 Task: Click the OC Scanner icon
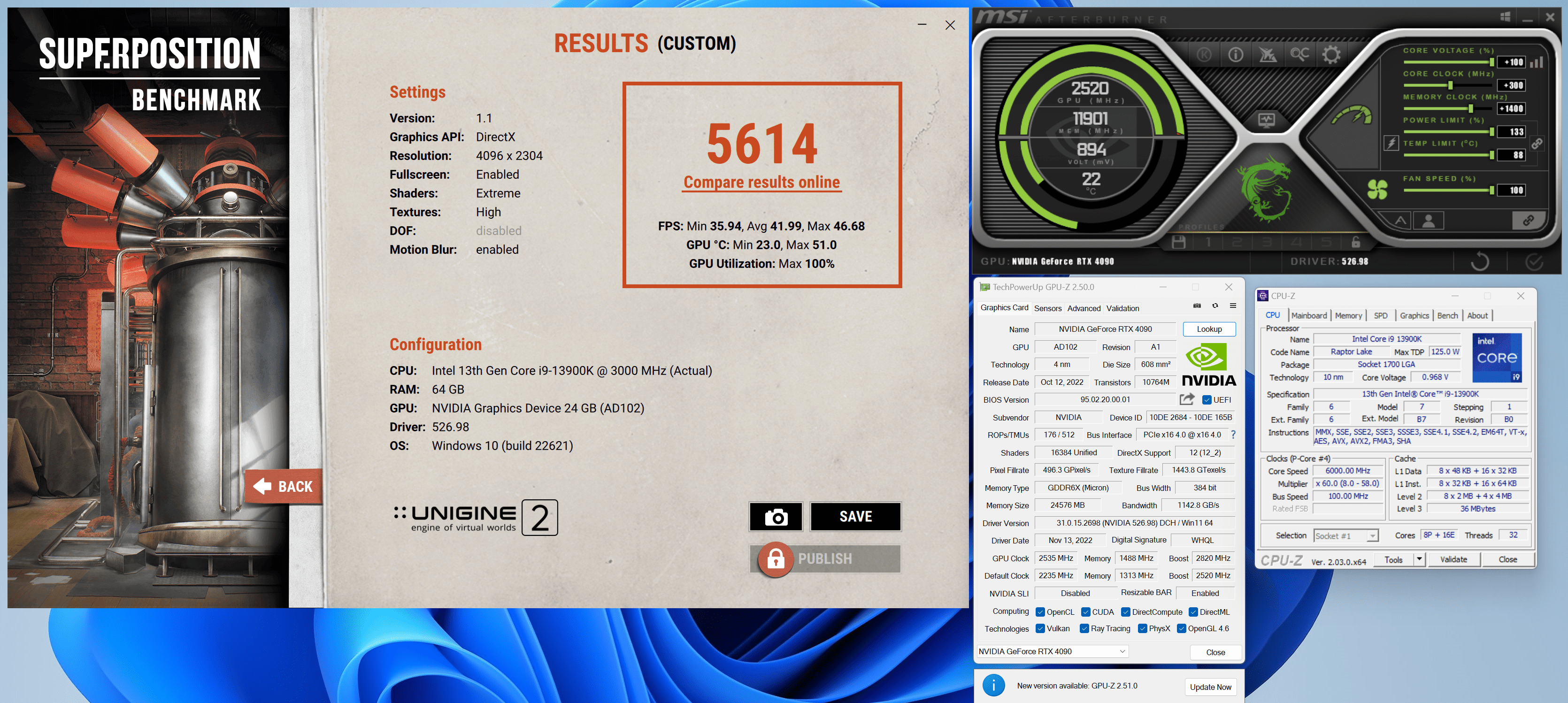pyautogui.click(x=1299, y=55)
